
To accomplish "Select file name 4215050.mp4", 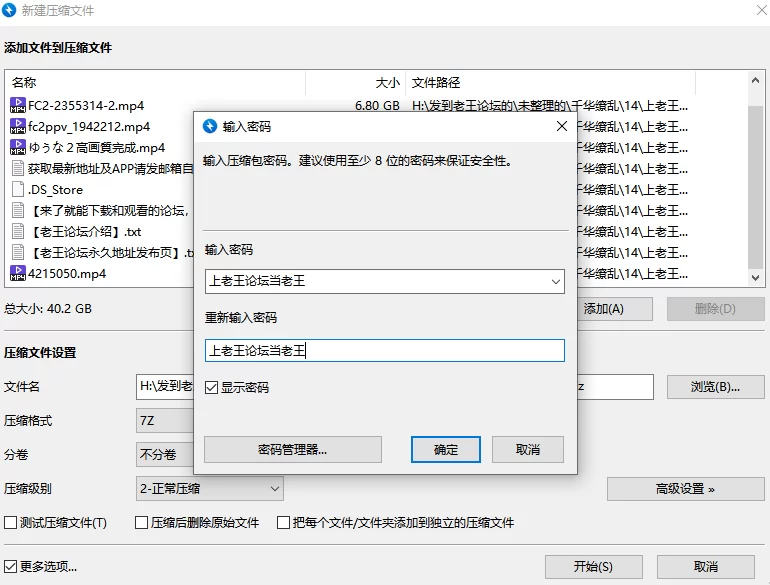I will (x=67, y=274).
